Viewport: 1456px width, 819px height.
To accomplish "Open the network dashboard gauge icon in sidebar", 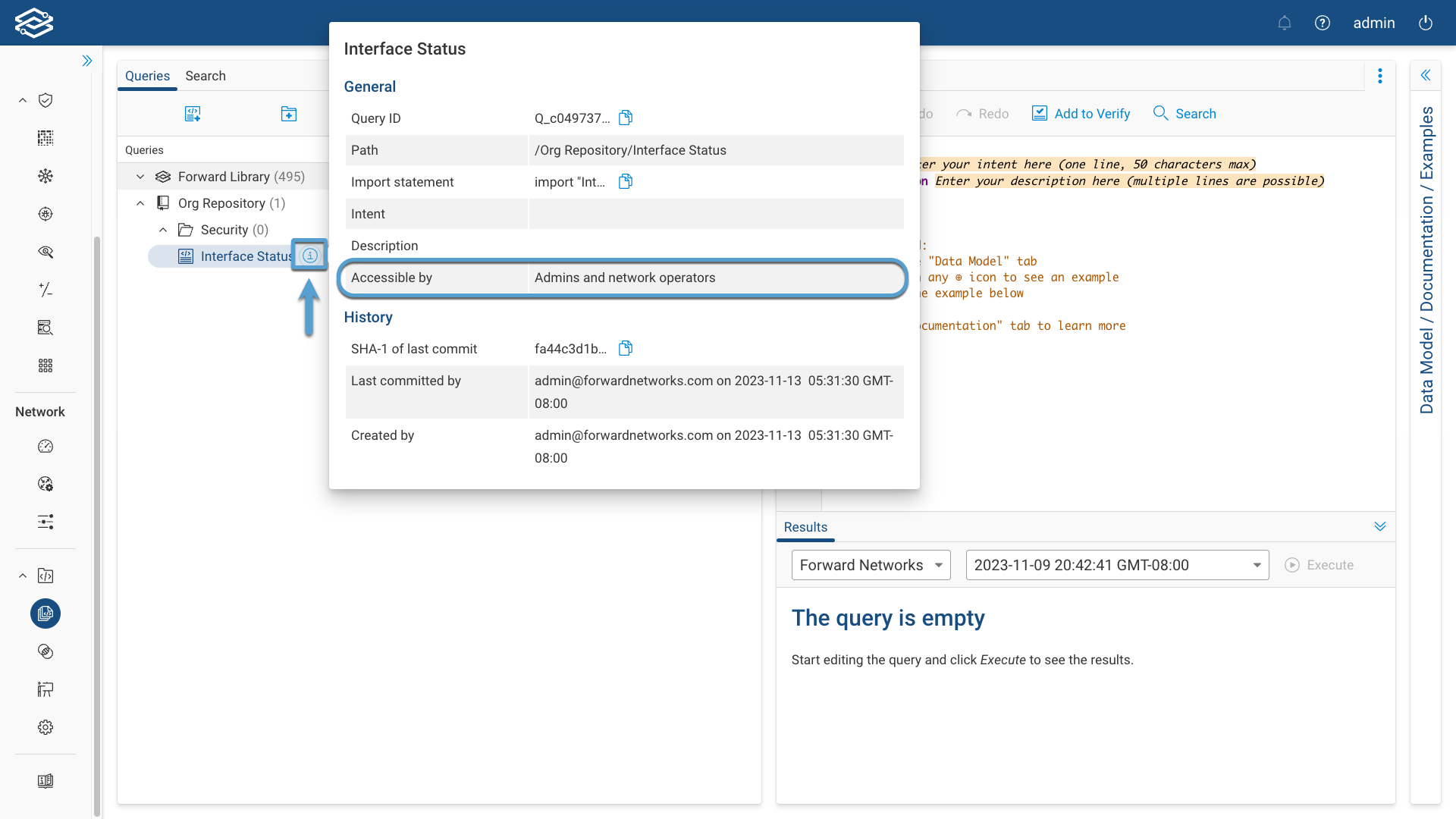I will click(45, 447).
